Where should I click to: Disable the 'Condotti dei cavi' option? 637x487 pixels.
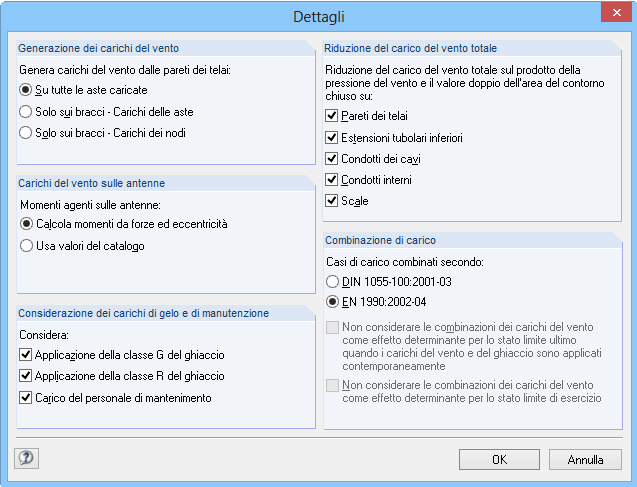tap(333, 159)
